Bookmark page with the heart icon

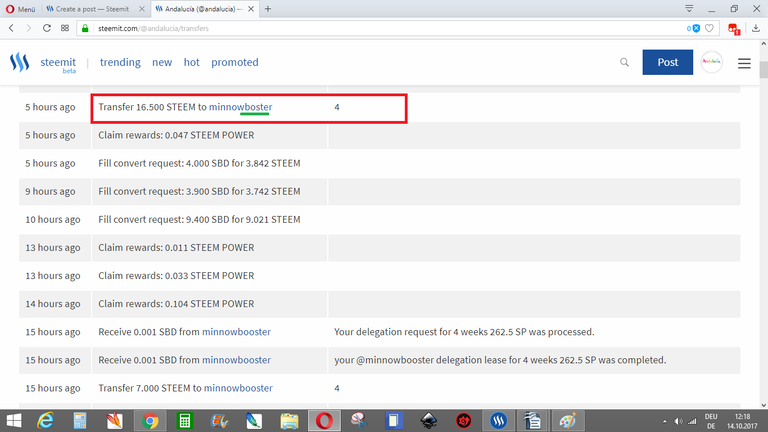point(709,28)
